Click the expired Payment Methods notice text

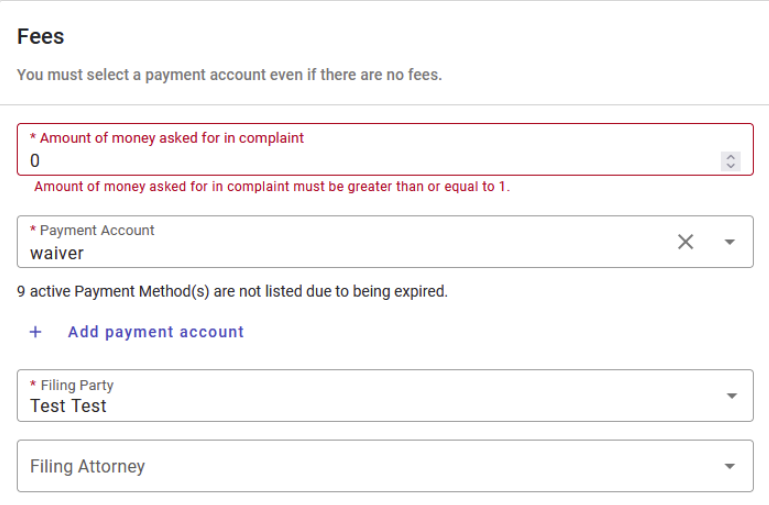[x=232, y=292]
